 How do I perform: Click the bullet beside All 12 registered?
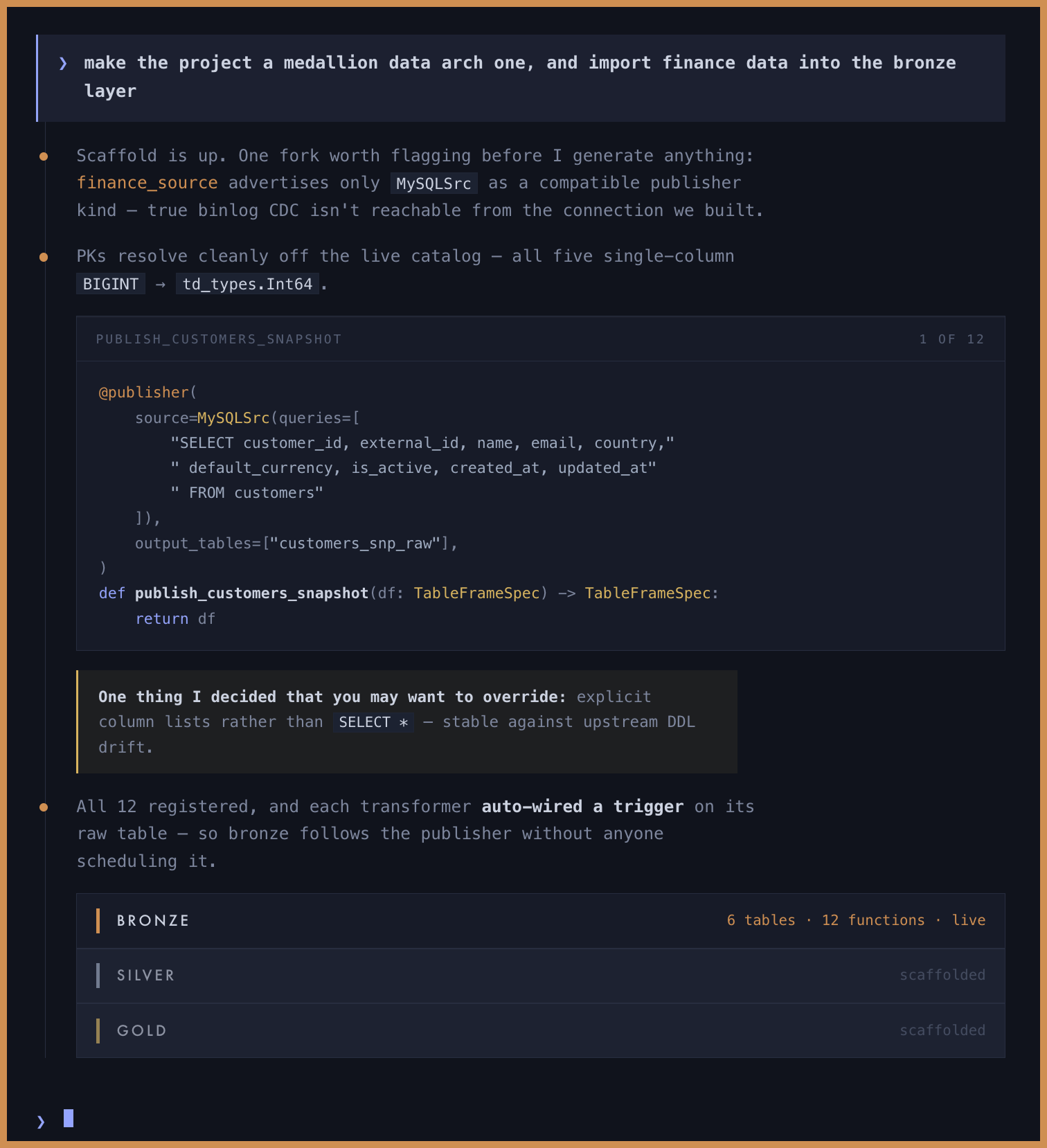(44, 807)
